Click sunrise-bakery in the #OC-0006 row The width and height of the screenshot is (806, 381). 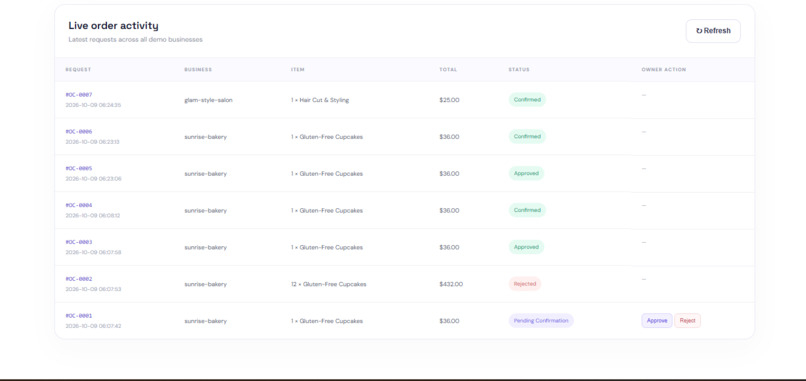pos(205,137)
